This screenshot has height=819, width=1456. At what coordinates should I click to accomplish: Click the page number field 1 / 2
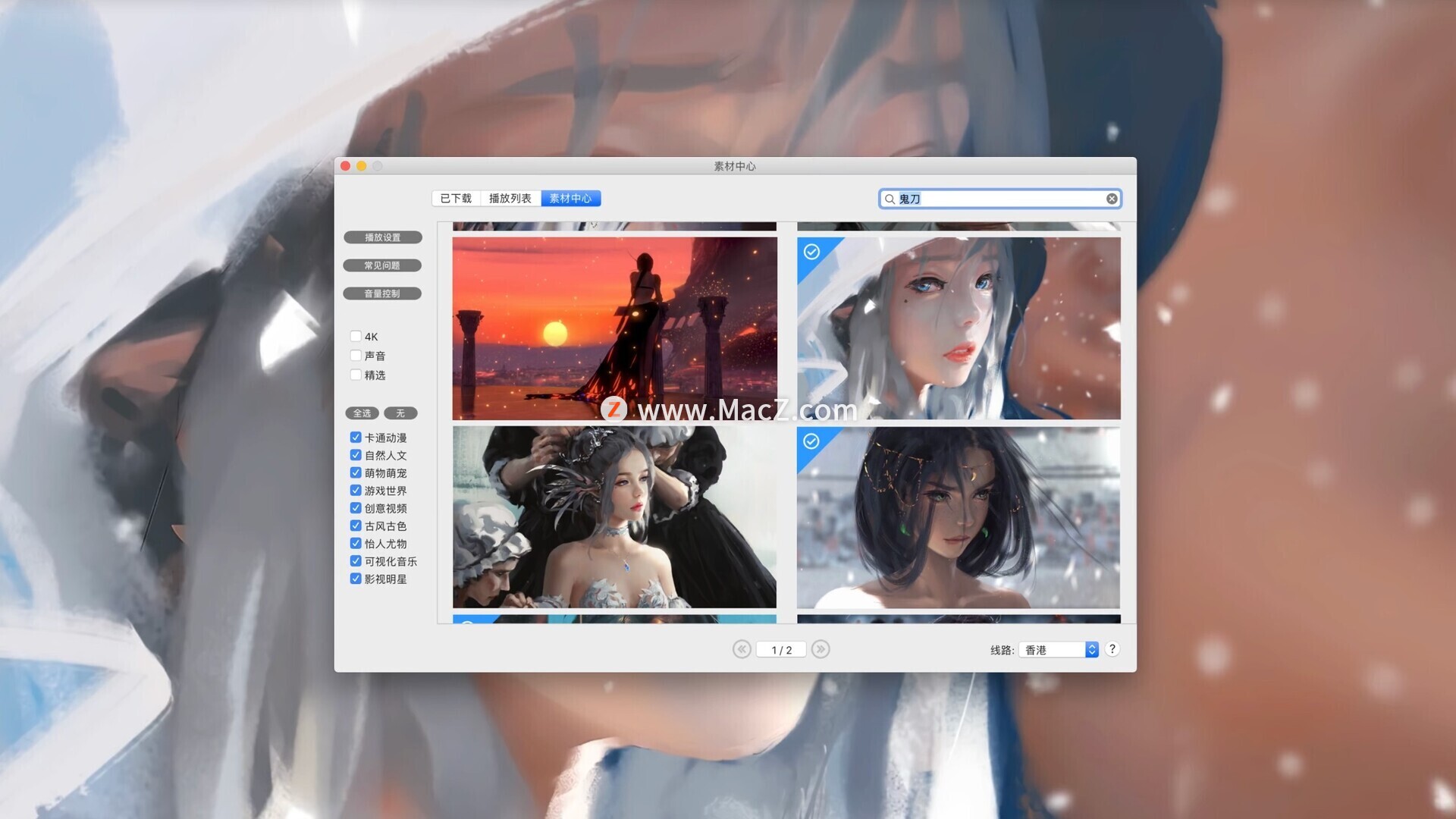781,650
